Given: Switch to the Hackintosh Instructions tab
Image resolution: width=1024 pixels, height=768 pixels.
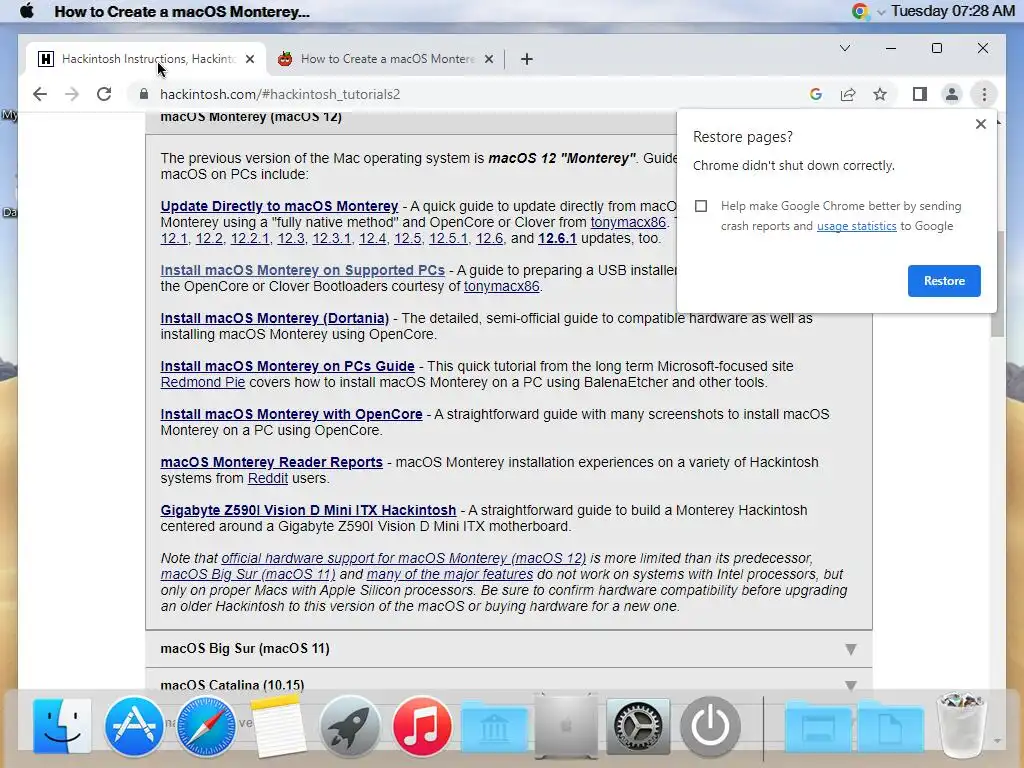Looking at the screenshot, I should (x=148, y=59).
